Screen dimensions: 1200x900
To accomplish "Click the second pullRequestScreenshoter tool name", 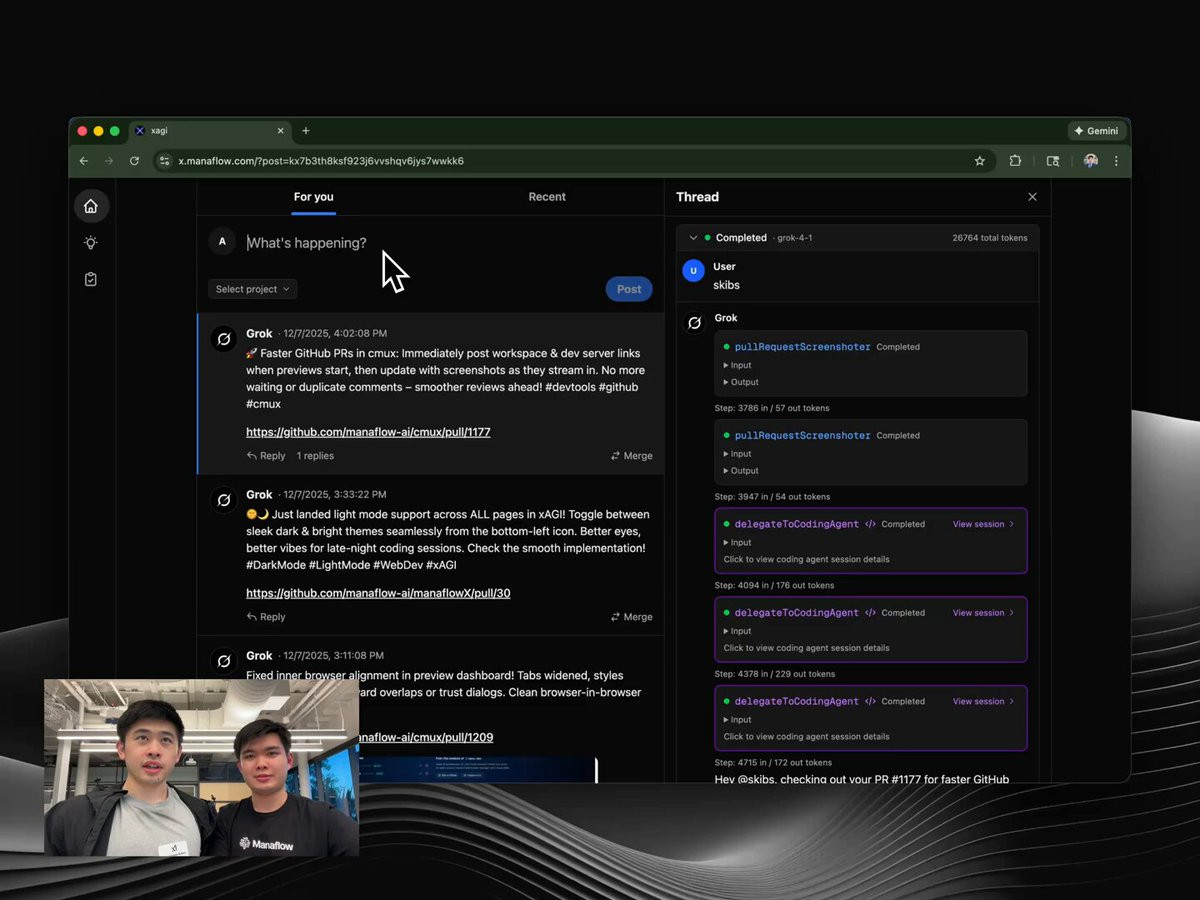I will click(x=802, y=436).
